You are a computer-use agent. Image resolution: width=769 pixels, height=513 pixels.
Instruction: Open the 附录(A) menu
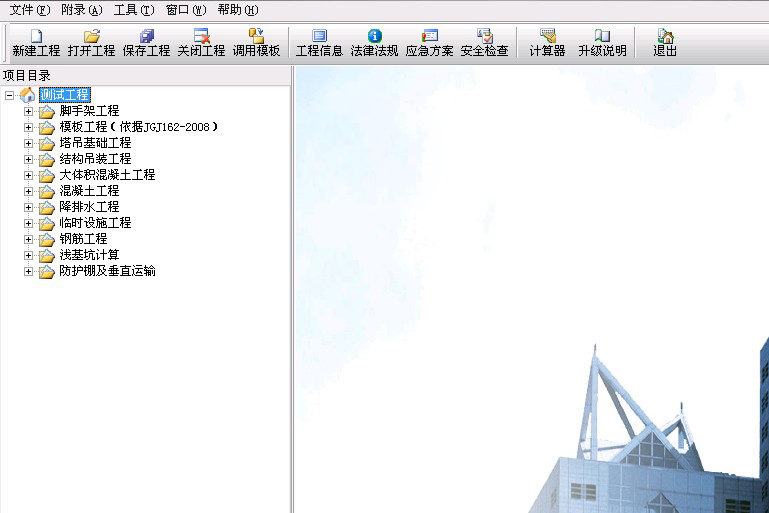(81, 10)
